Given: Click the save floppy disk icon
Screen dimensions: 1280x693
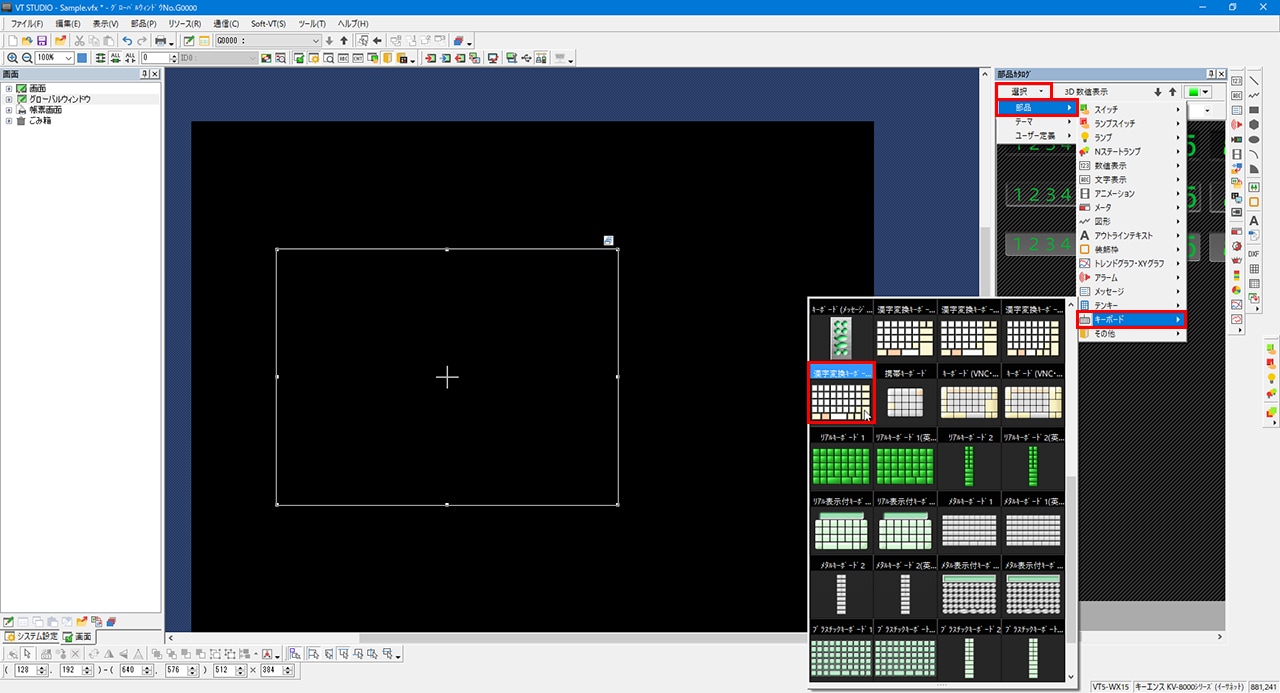Looking at the screenshot, I should coord(42,41).
